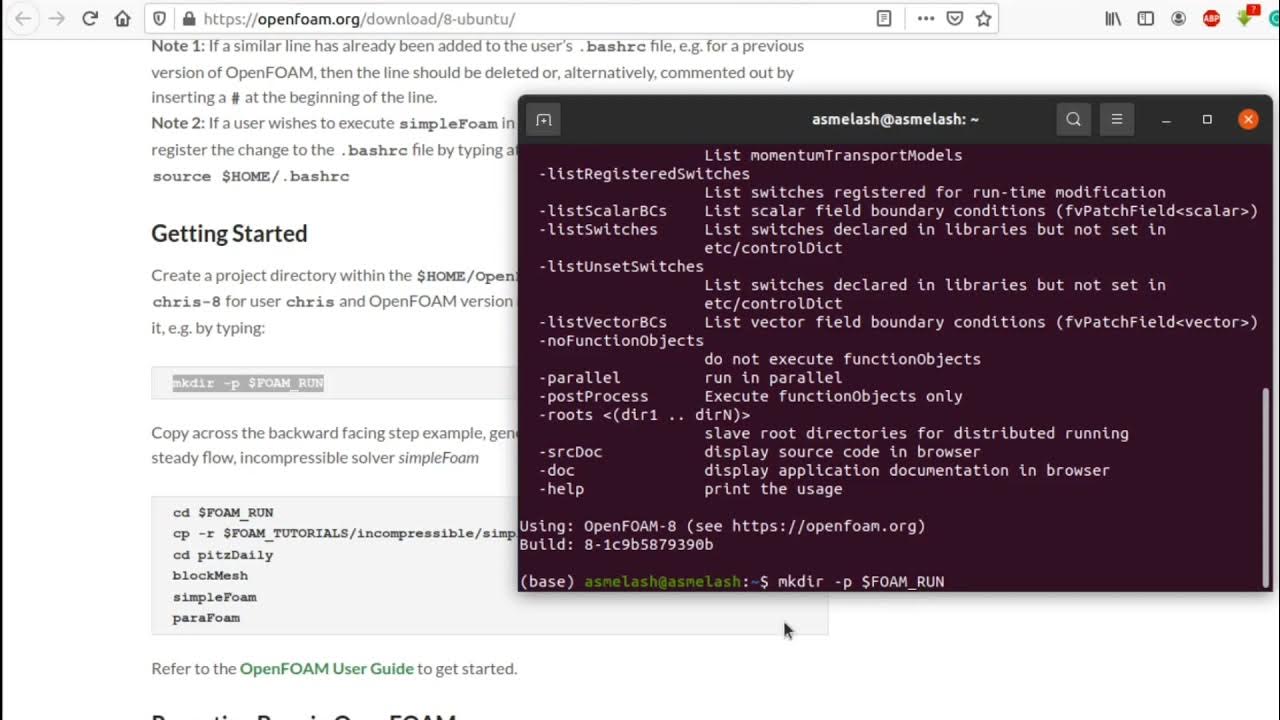Click the terminal title asmelash@asmelash: ~
Image resolution: width=1280 pixels, height=720 pixels.
895,119
